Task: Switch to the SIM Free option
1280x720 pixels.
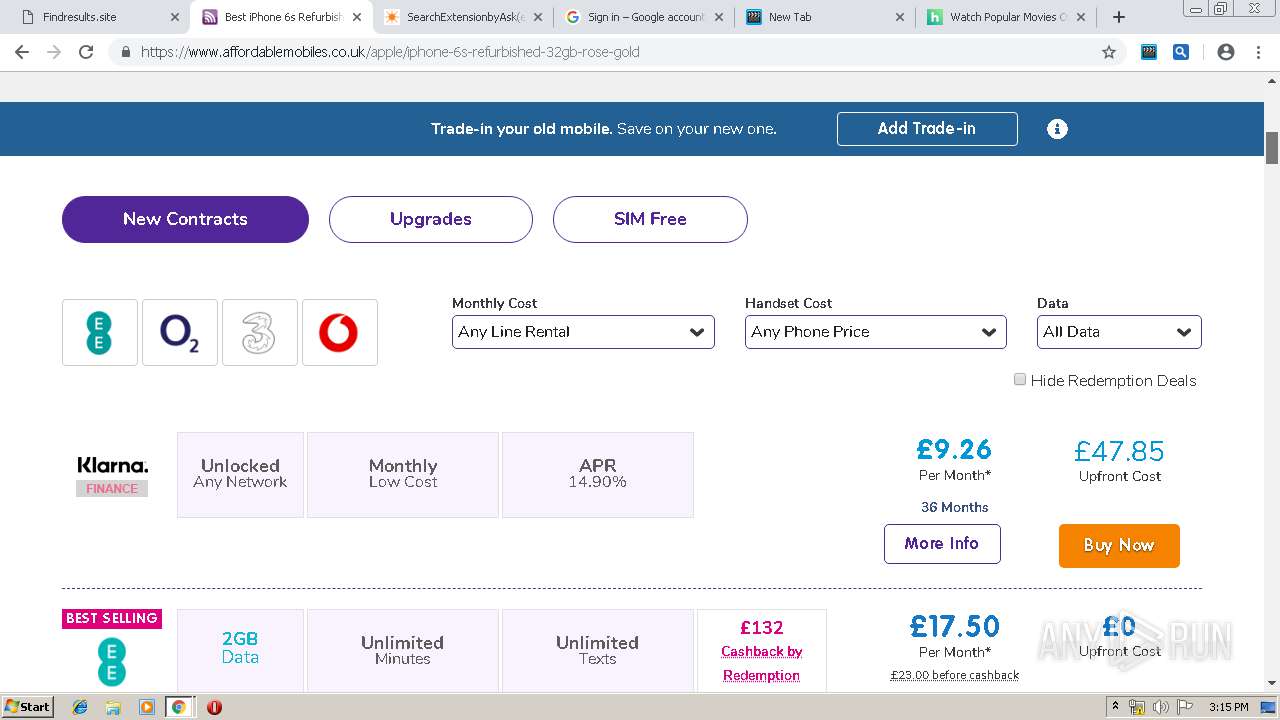Action: tap(650, 219)
